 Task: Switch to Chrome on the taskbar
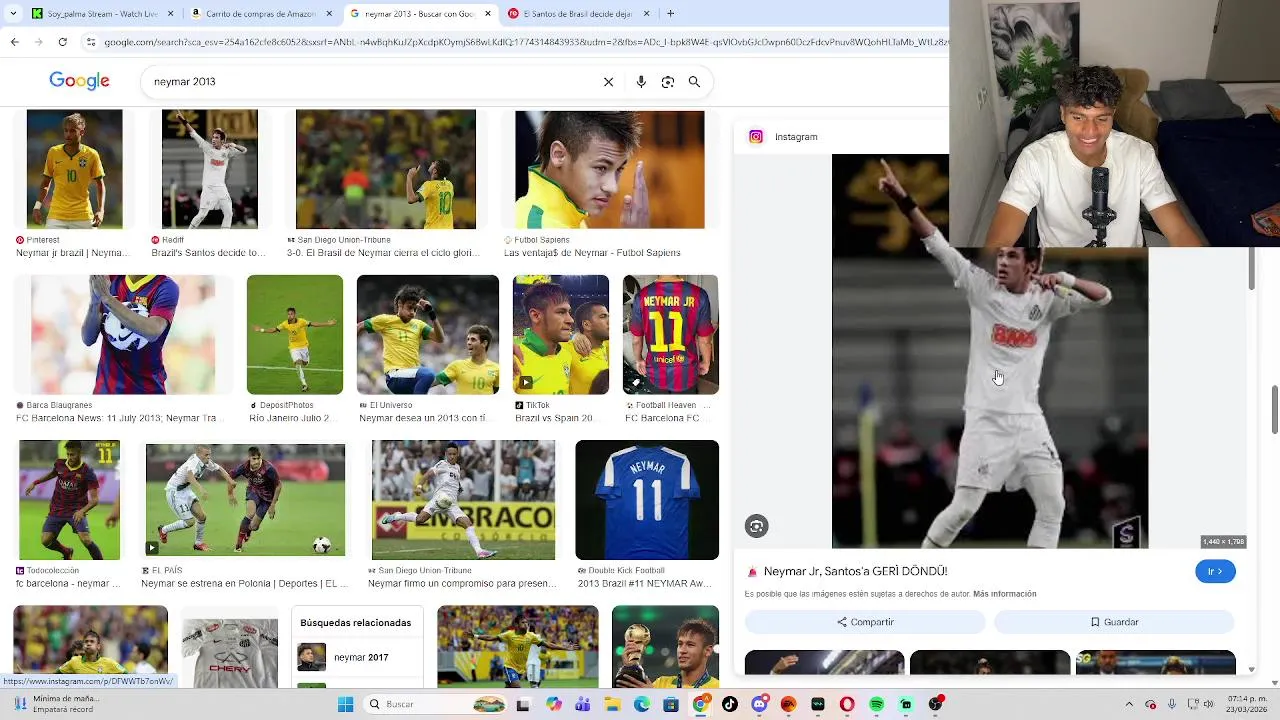tap(700, 704)
